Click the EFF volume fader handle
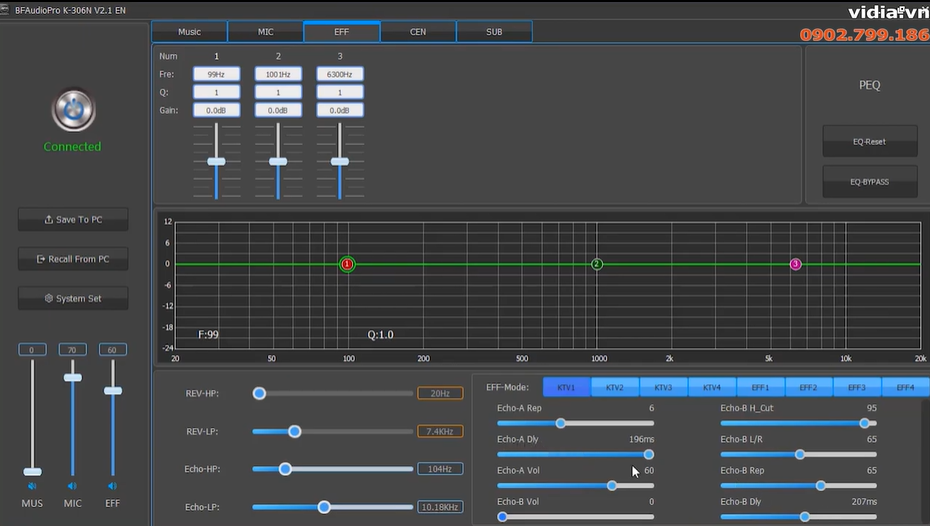This screenshot has width=930, height=526. (113, 391)
